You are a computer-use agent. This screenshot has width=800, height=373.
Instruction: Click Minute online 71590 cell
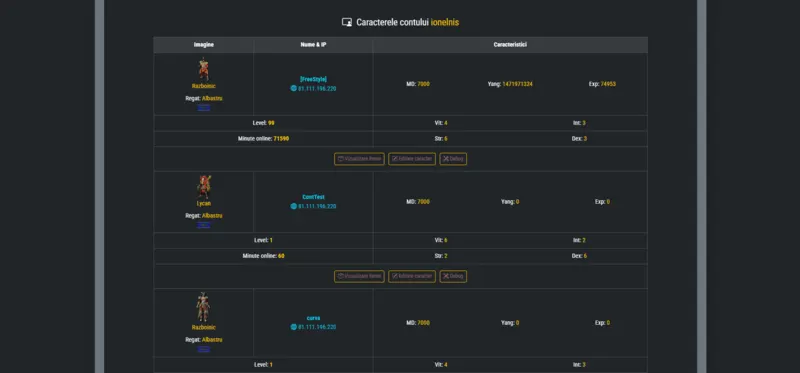263,139
